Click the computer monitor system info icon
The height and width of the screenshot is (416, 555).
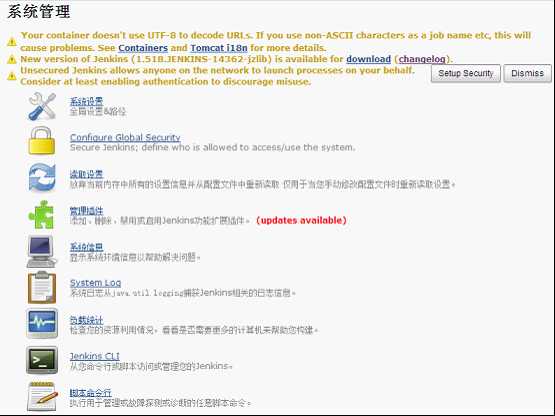click(41, 251)
